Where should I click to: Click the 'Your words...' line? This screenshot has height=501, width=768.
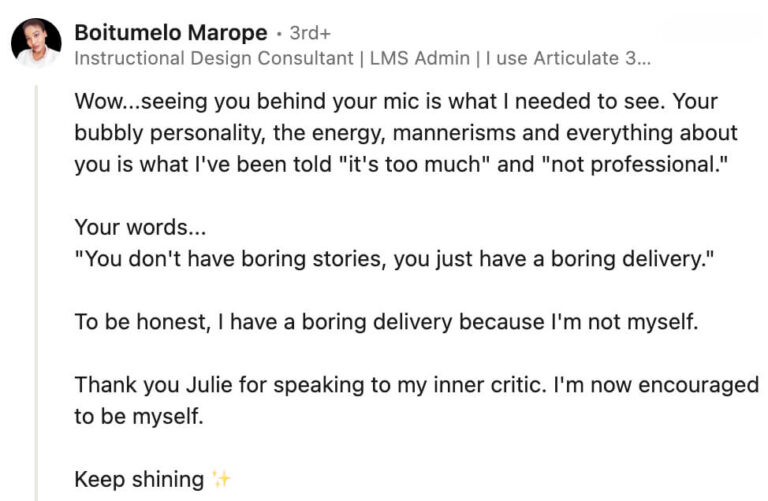[140, 227]
